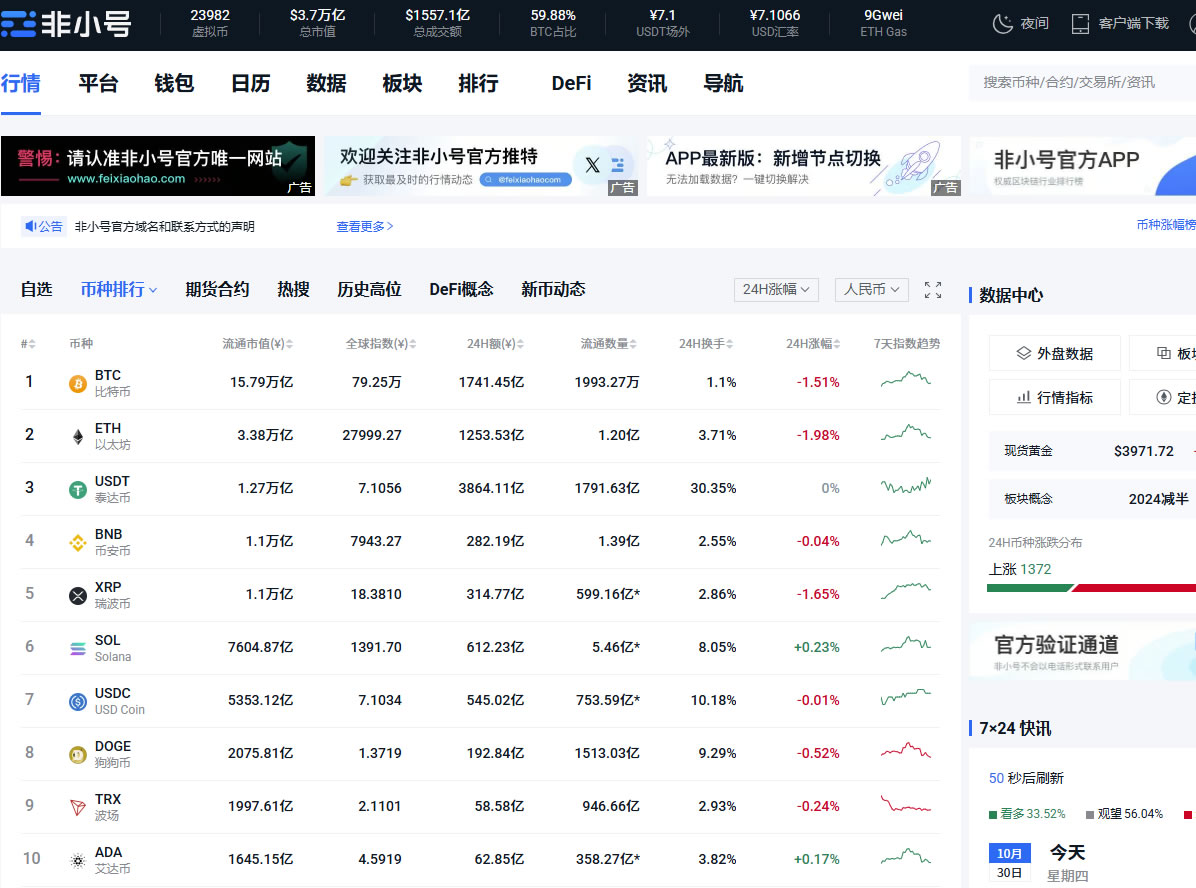This screenshot has height=888, width=1196.
Task: Click the 非小号 site logo
Action: (x=67, y=25)
